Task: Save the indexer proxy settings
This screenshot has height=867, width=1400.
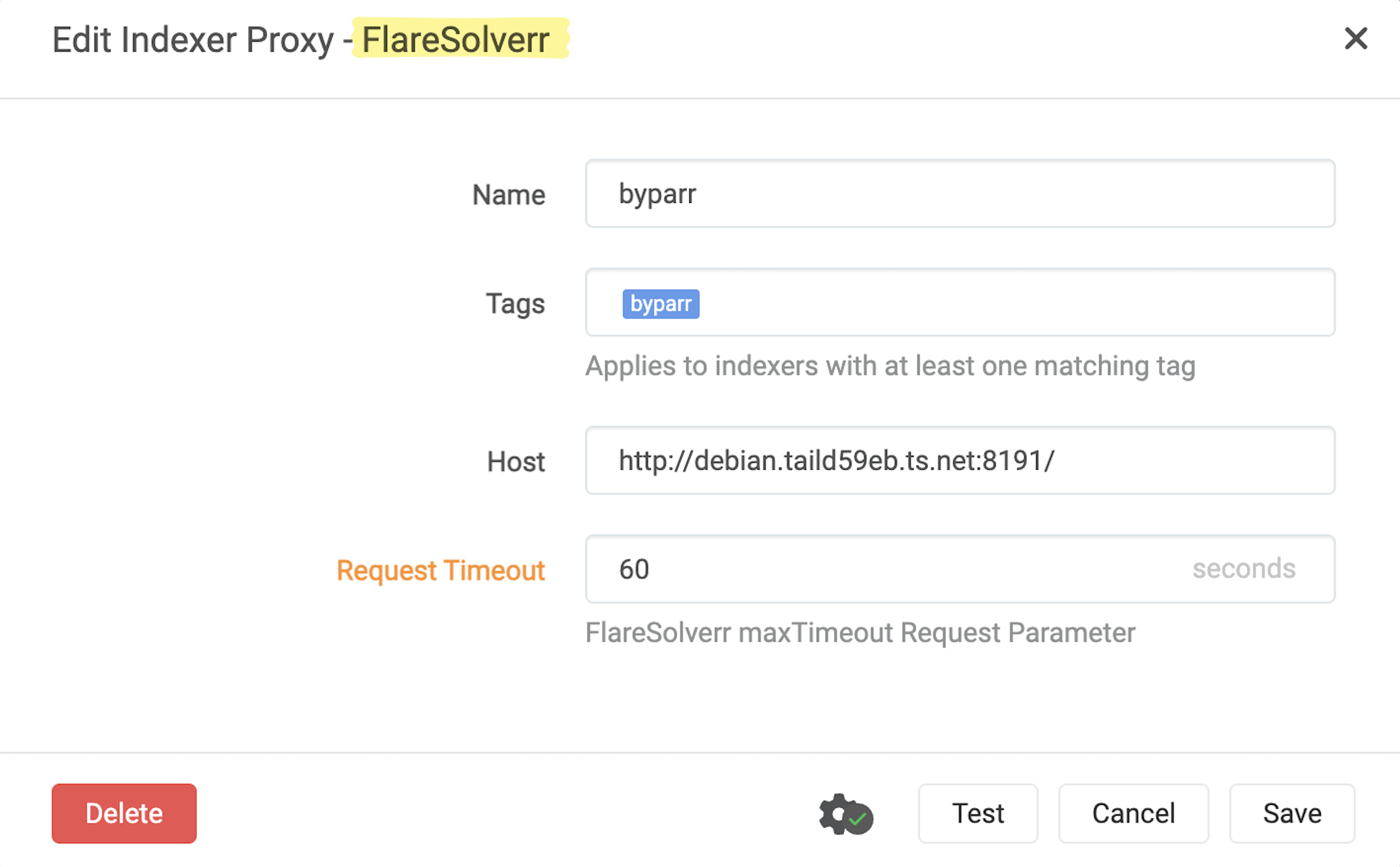Action: coord(1292,813)
